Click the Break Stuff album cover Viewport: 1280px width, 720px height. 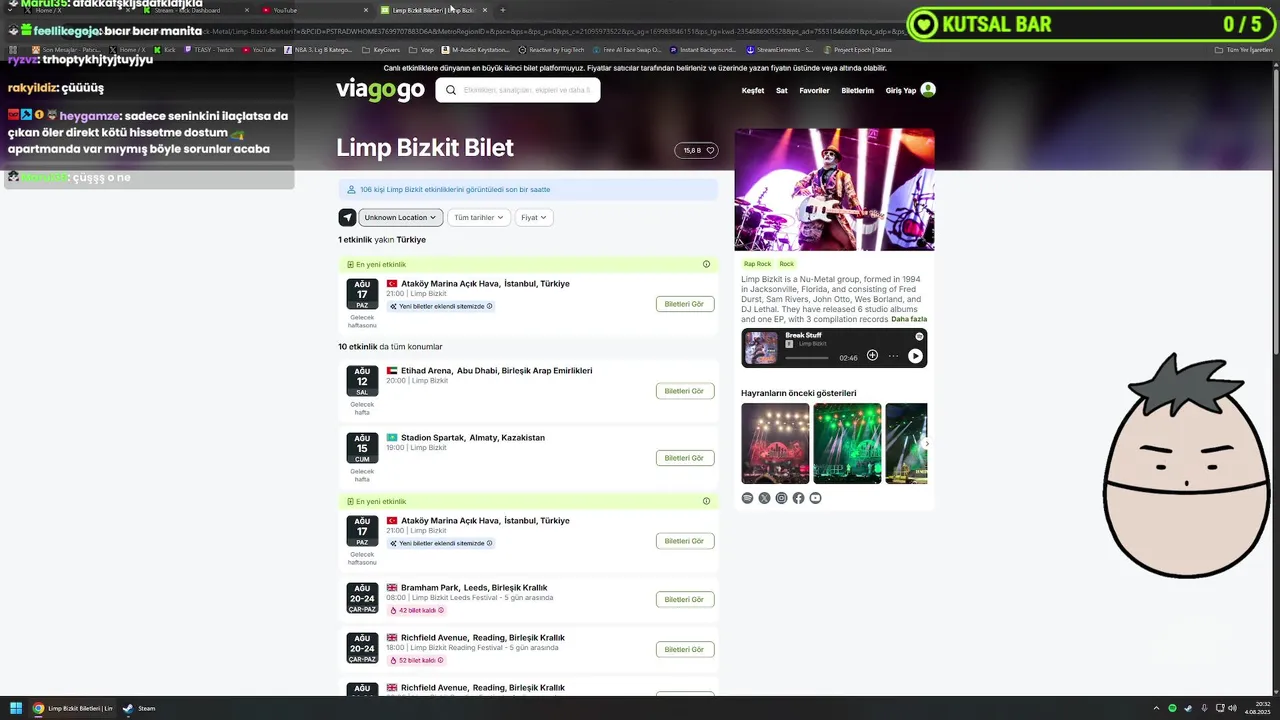tap(761, 347)
